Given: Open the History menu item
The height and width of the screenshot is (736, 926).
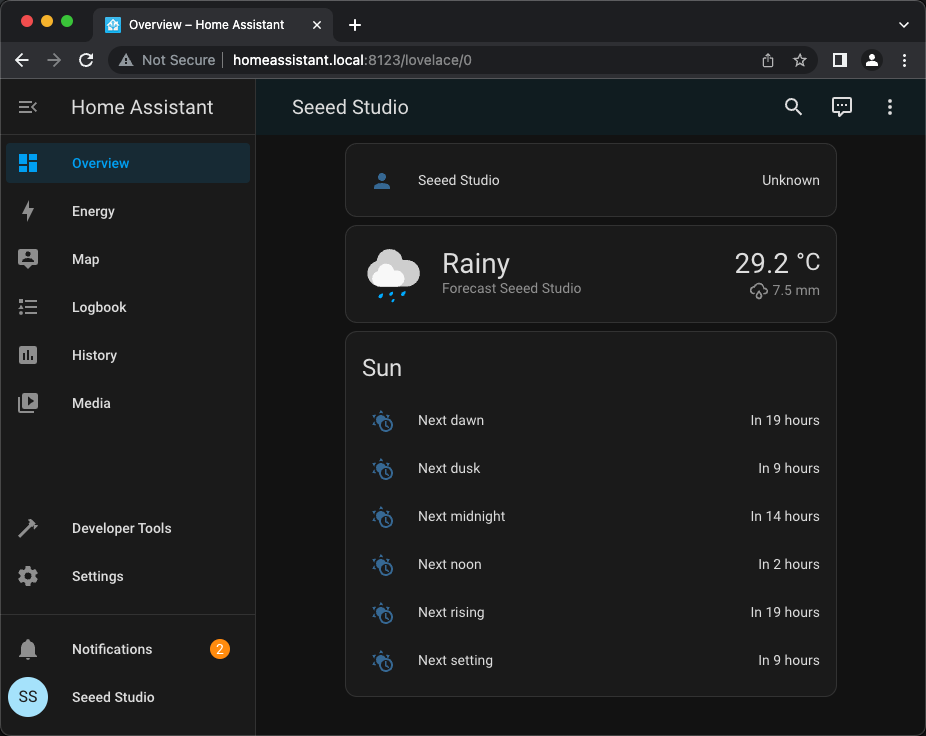Looking at the screenshot, I should coord(128,355).
